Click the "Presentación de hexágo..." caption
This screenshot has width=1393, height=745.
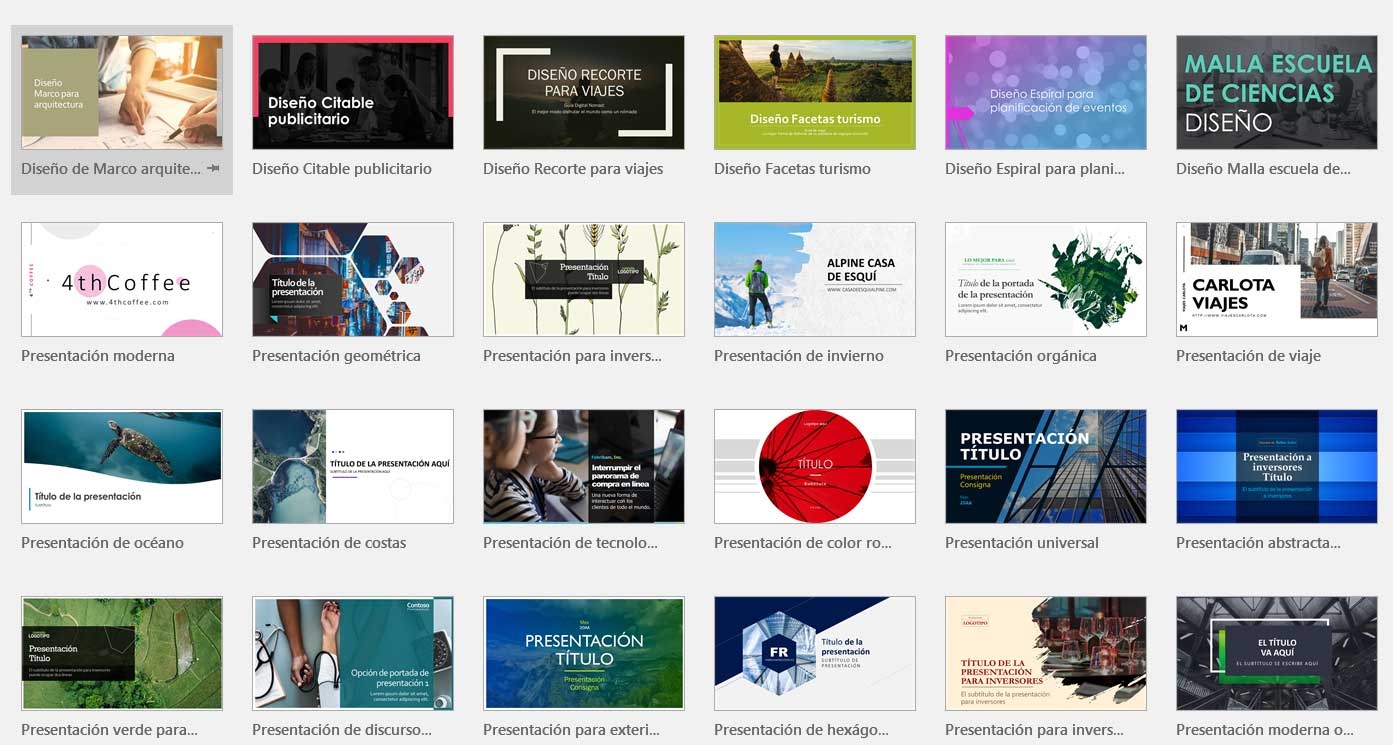point(801,730)
